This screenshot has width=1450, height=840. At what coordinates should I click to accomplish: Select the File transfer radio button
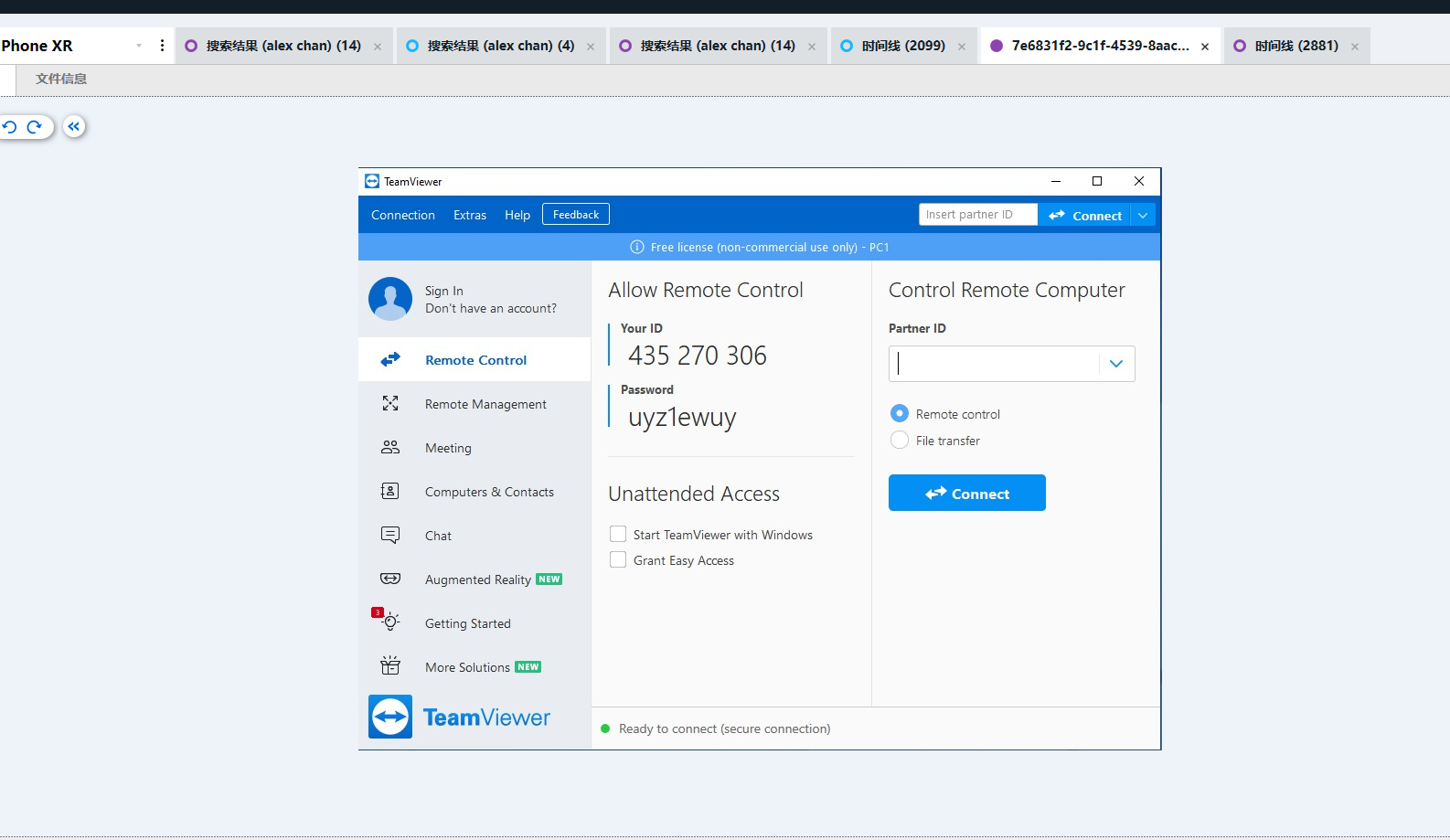(900, 440)
